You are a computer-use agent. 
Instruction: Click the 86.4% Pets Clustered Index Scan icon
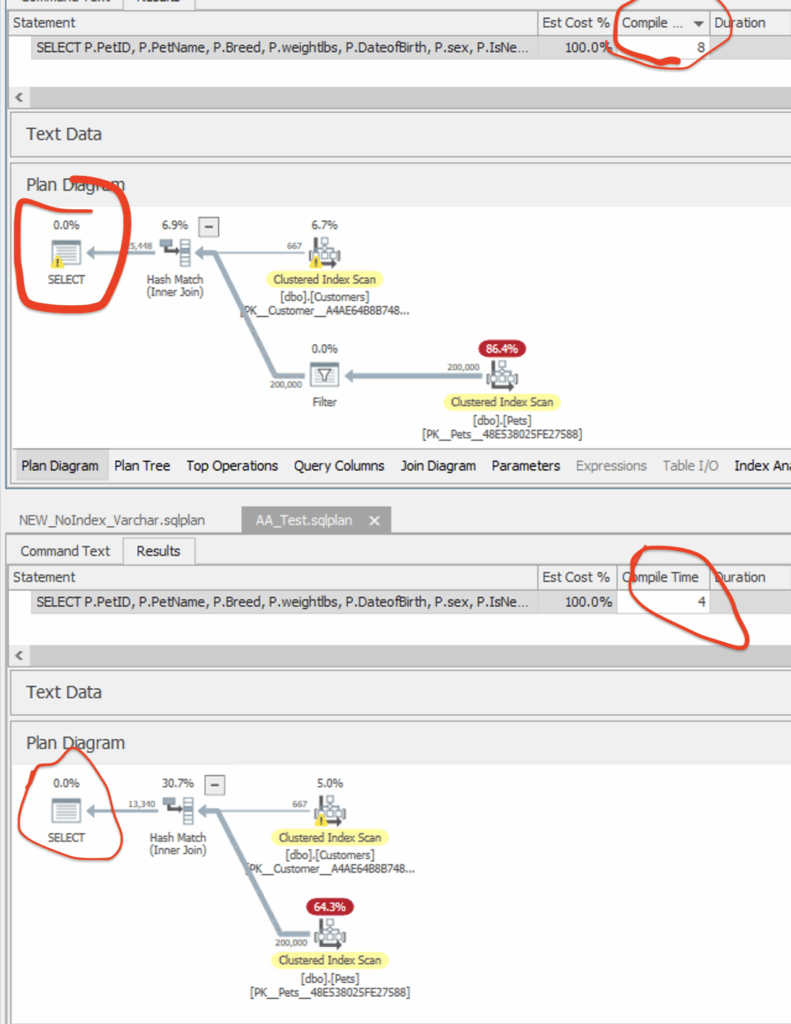[x=502, y=376]
